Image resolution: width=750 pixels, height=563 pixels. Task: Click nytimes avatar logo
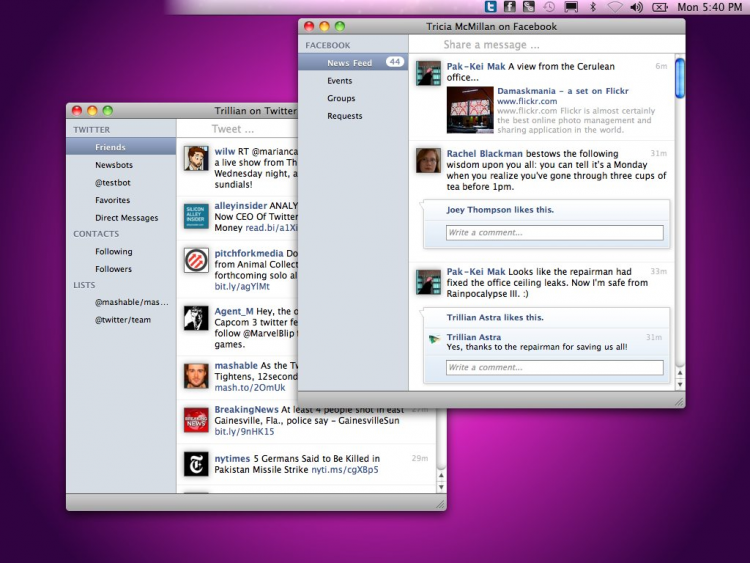pos(196,464)
